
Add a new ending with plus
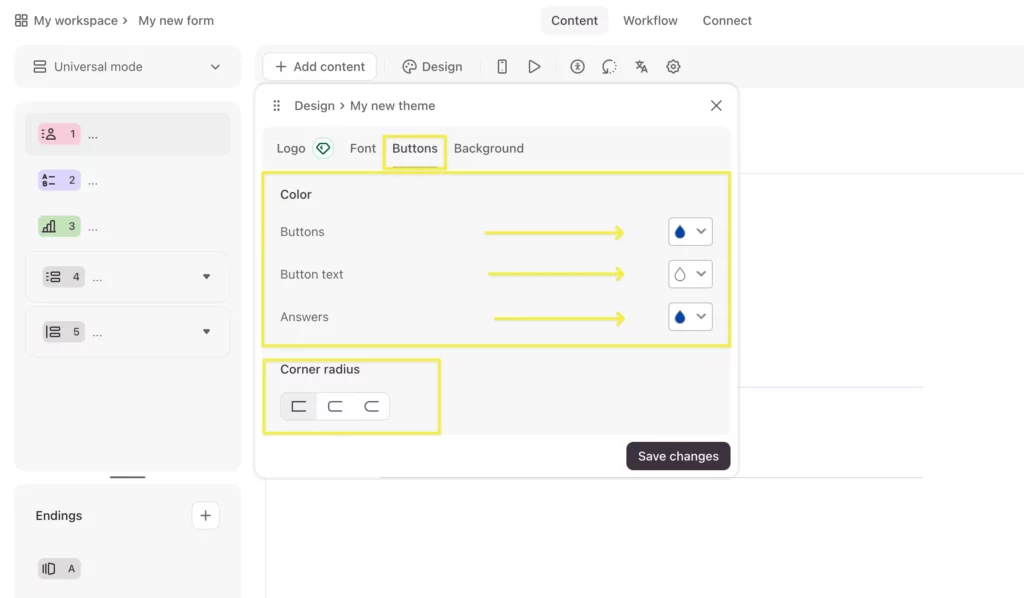(205, 516)
